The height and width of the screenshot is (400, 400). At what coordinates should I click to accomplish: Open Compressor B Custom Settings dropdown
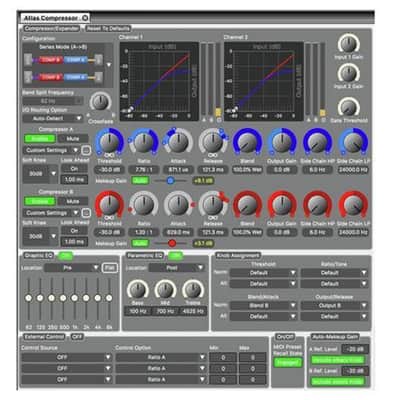tap(51, 213)
